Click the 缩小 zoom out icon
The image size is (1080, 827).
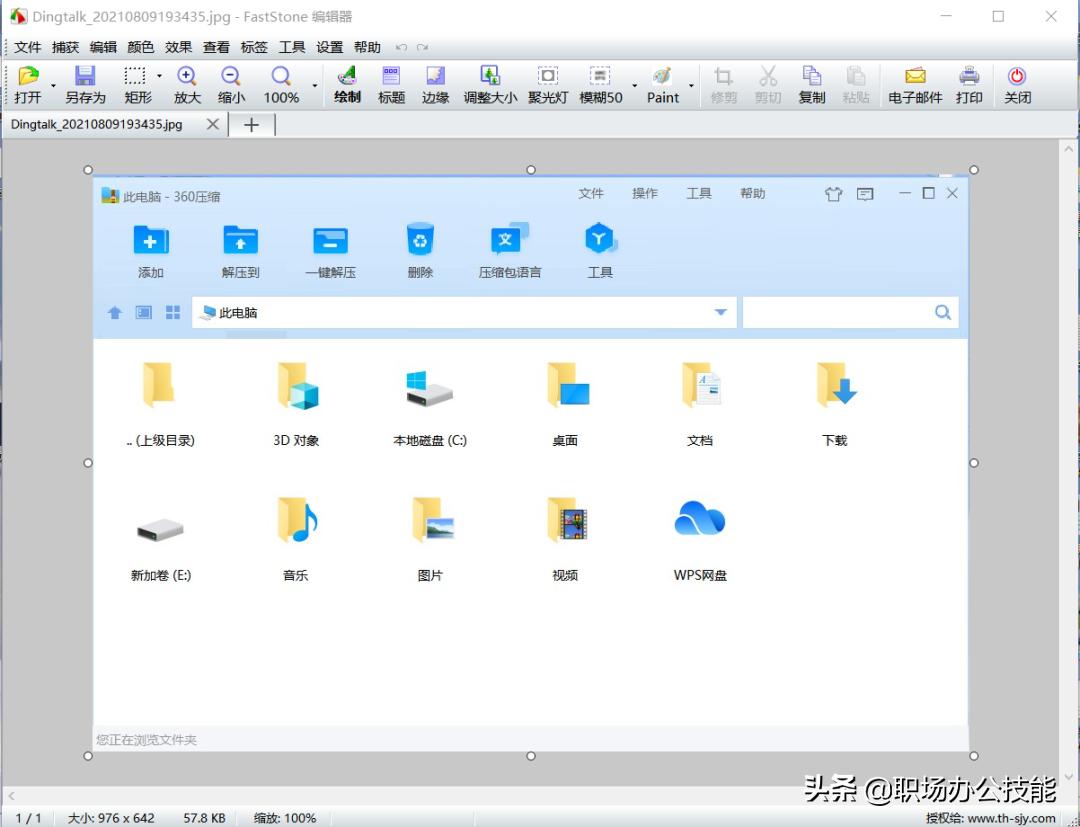coord(231,85)
